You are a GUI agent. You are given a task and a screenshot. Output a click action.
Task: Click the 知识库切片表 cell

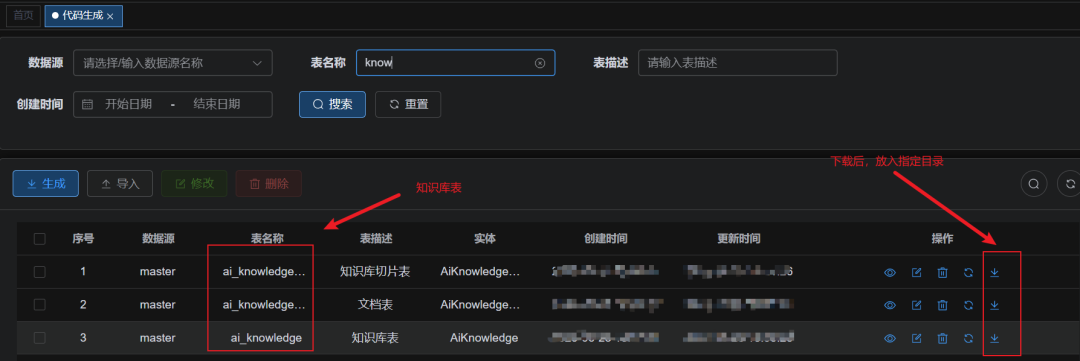click(x=375, y=272)
